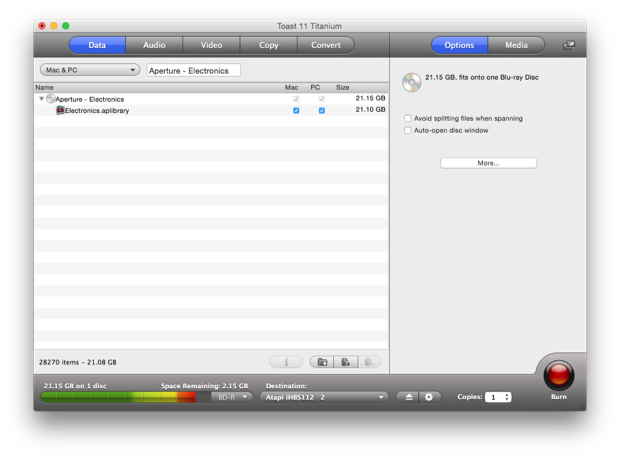The height and width of the screenshot is (459, 620).
Task: Uncheck PC for Electronics.aplibrary
Action: coord(322,111)
